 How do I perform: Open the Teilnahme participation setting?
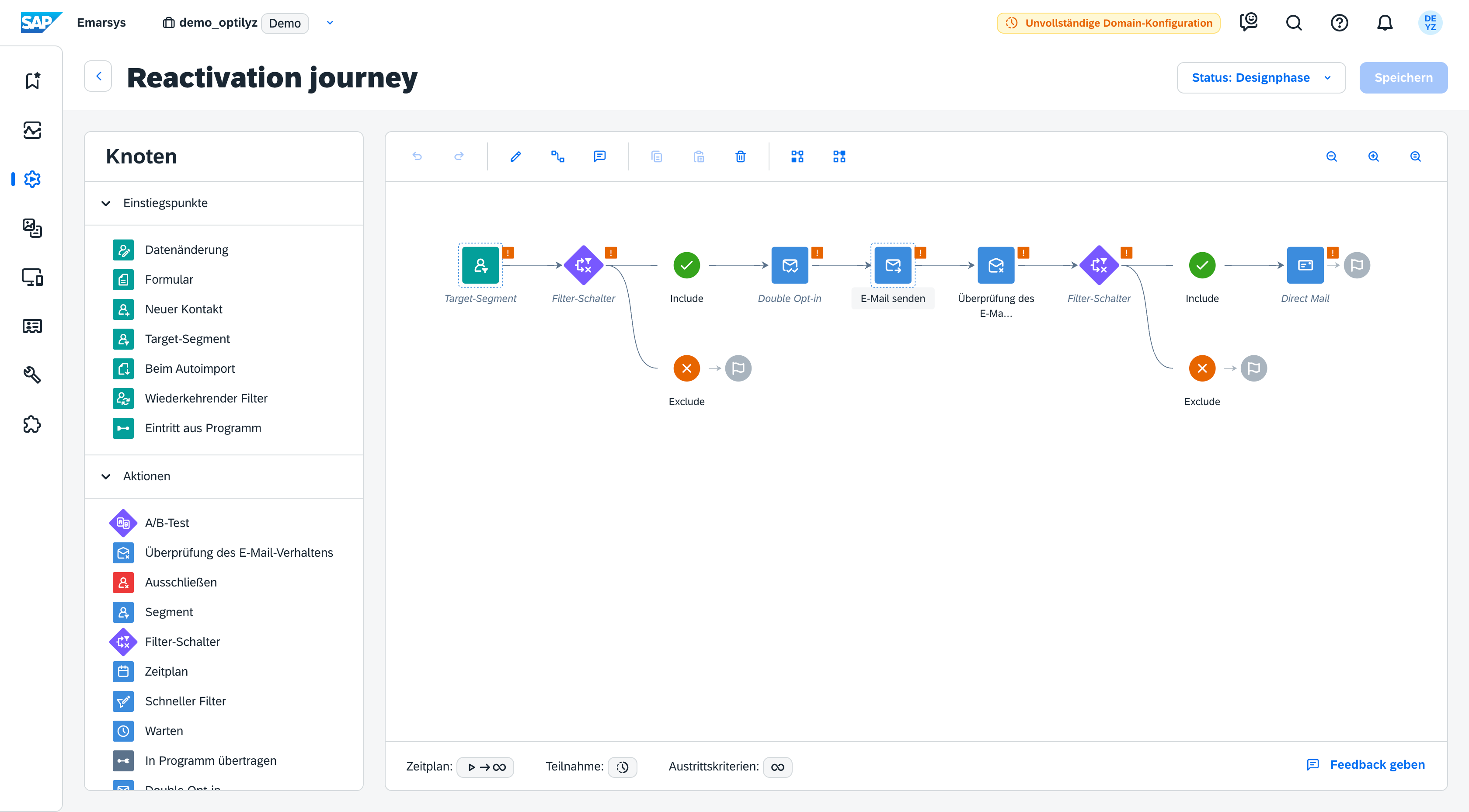622,767
